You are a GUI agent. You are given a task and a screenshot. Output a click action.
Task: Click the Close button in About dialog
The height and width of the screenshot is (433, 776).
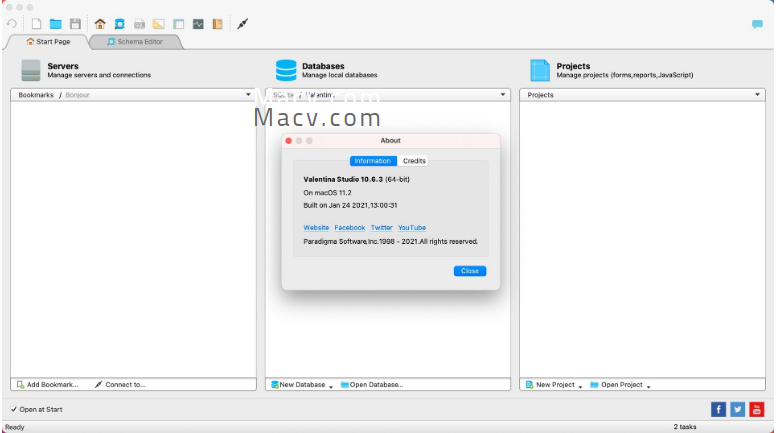470,271
